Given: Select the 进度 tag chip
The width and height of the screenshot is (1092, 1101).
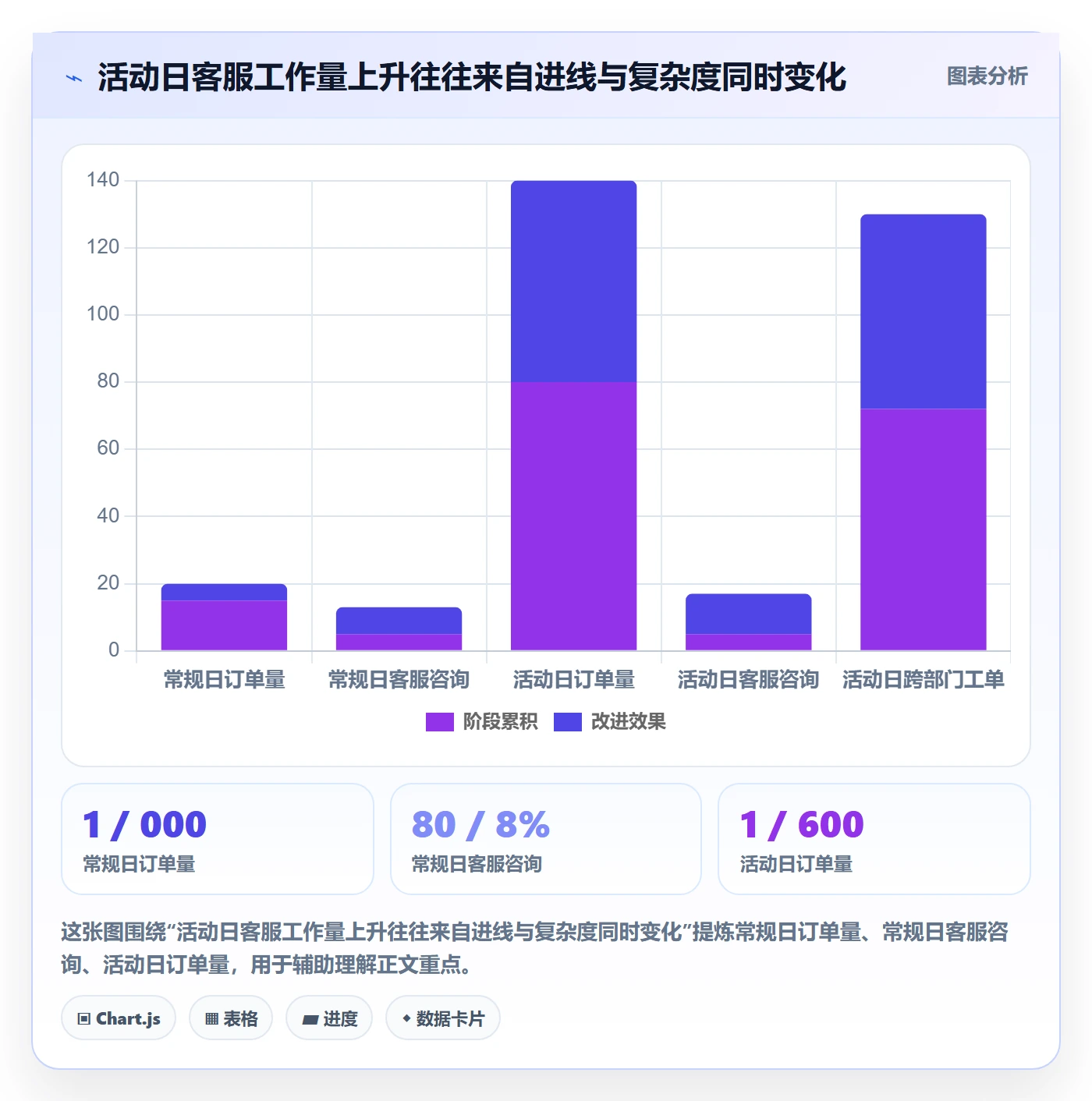Looking at the screenshot, I should 329,1018.
